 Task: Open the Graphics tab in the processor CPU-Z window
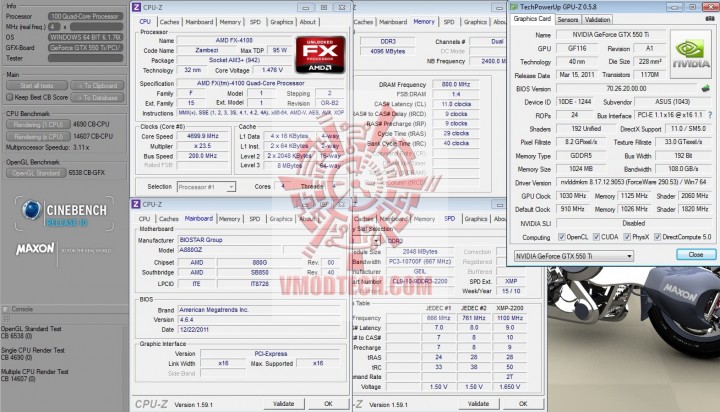coord(281,22)
